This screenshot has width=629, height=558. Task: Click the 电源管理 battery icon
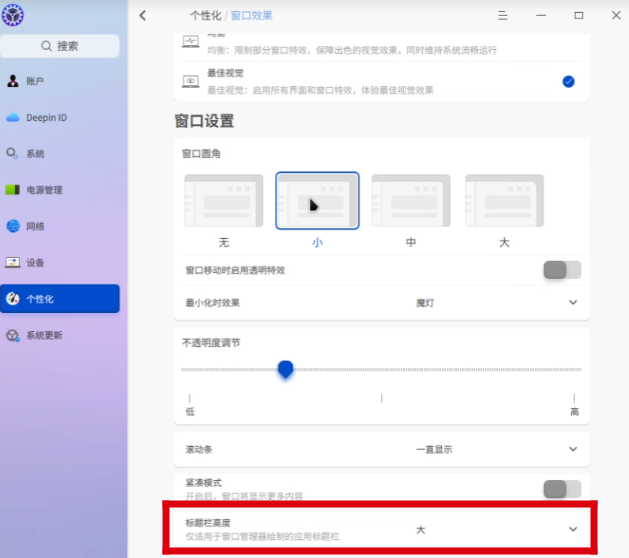(12, 190)
